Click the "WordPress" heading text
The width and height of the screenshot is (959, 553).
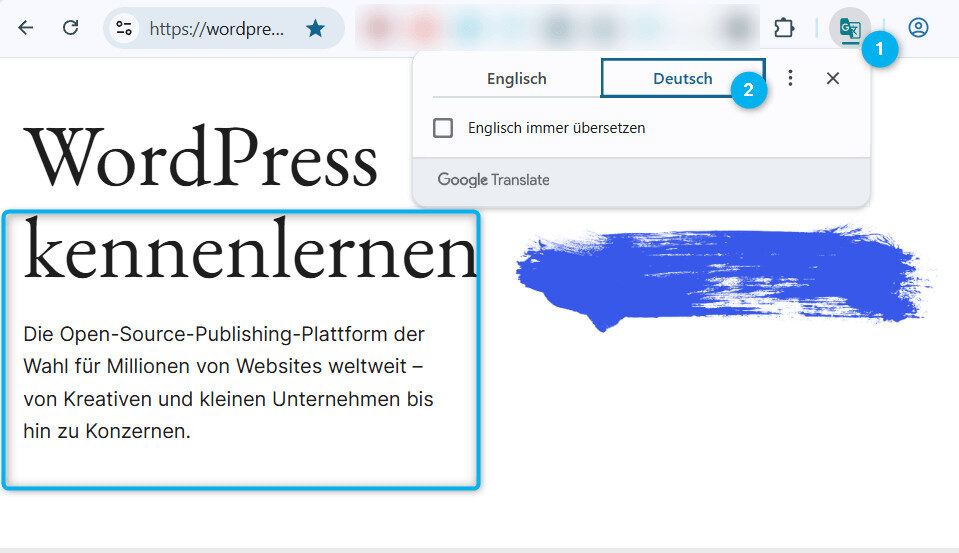point(201,160)
